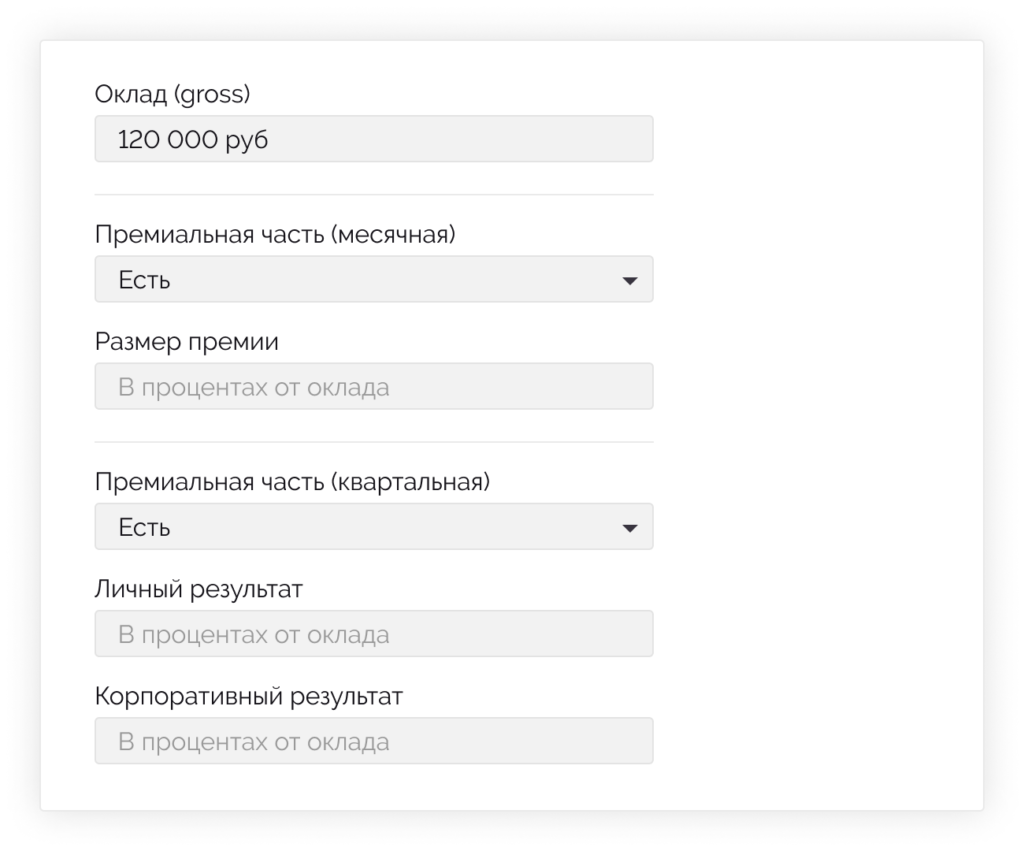This screenshot has width=1024, height=851.
Task: Select the "Есть" value in the quarterly bonus dropdown
Action: tap(144, 528)
